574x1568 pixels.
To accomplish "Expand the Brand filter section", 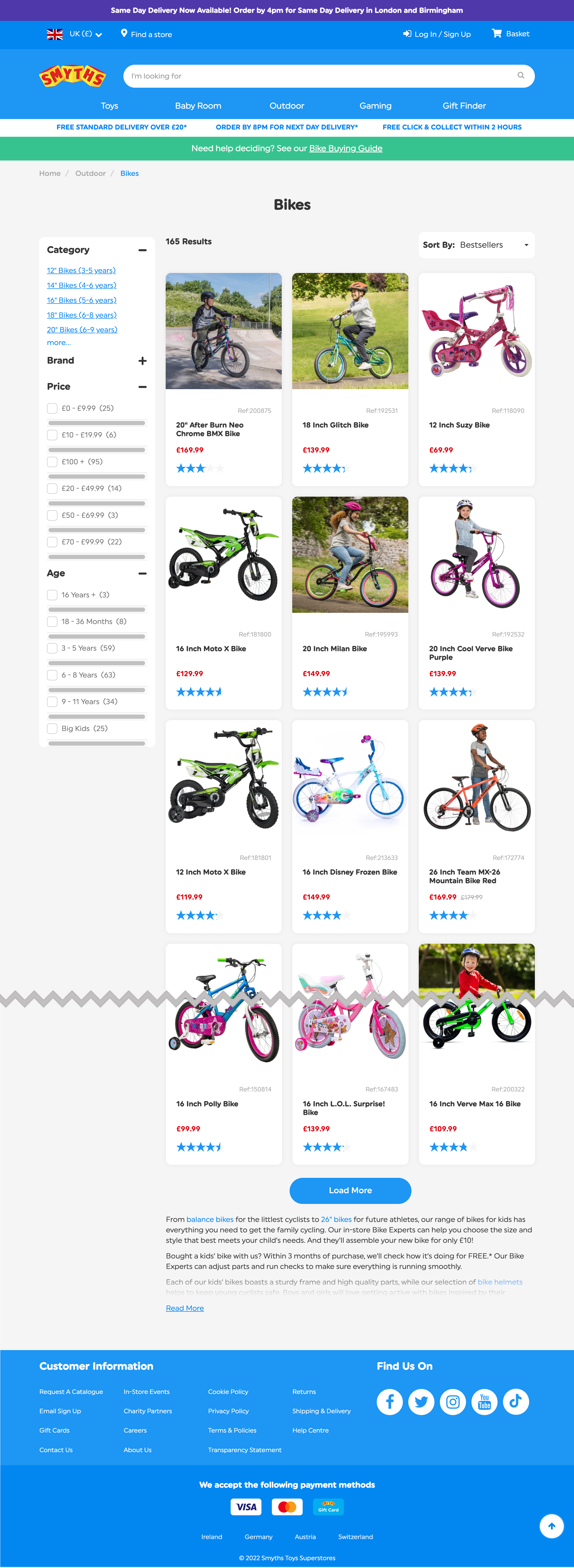I will tap(142, 361).
